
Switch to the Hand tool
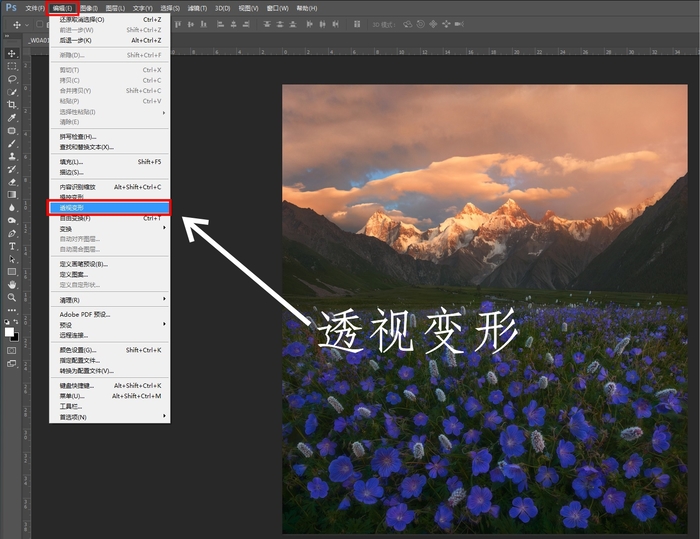(x=12, y=285)
